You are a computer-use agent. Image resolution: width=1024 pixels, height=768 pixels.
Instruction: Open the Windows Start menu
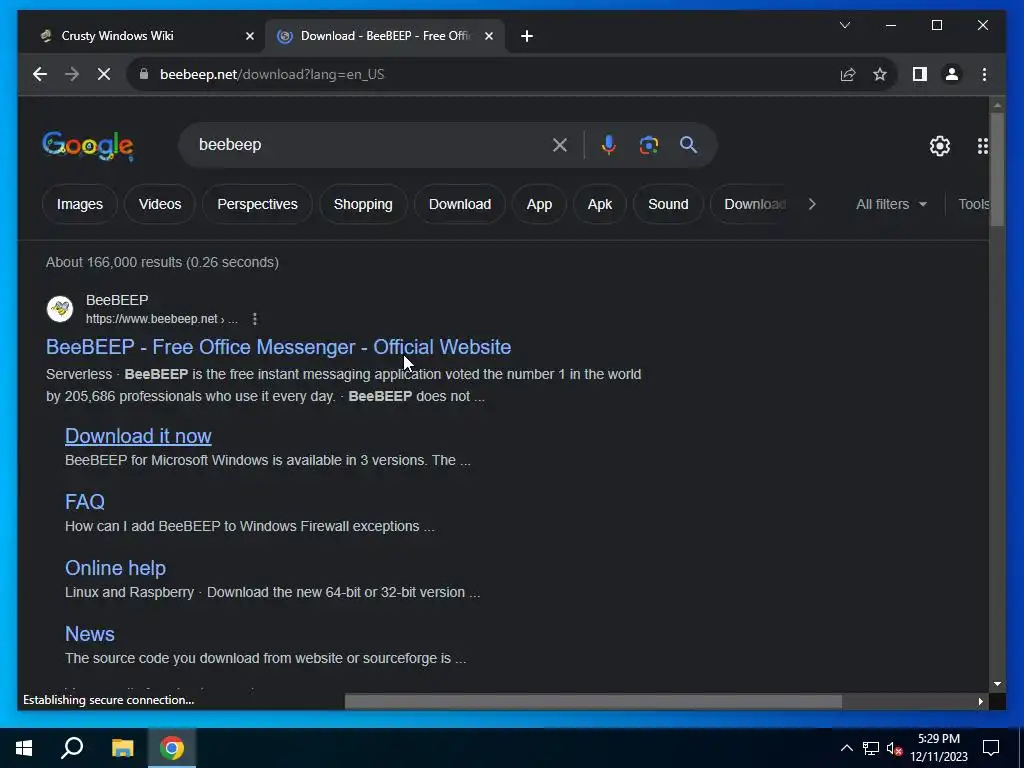tap(24, 748)
